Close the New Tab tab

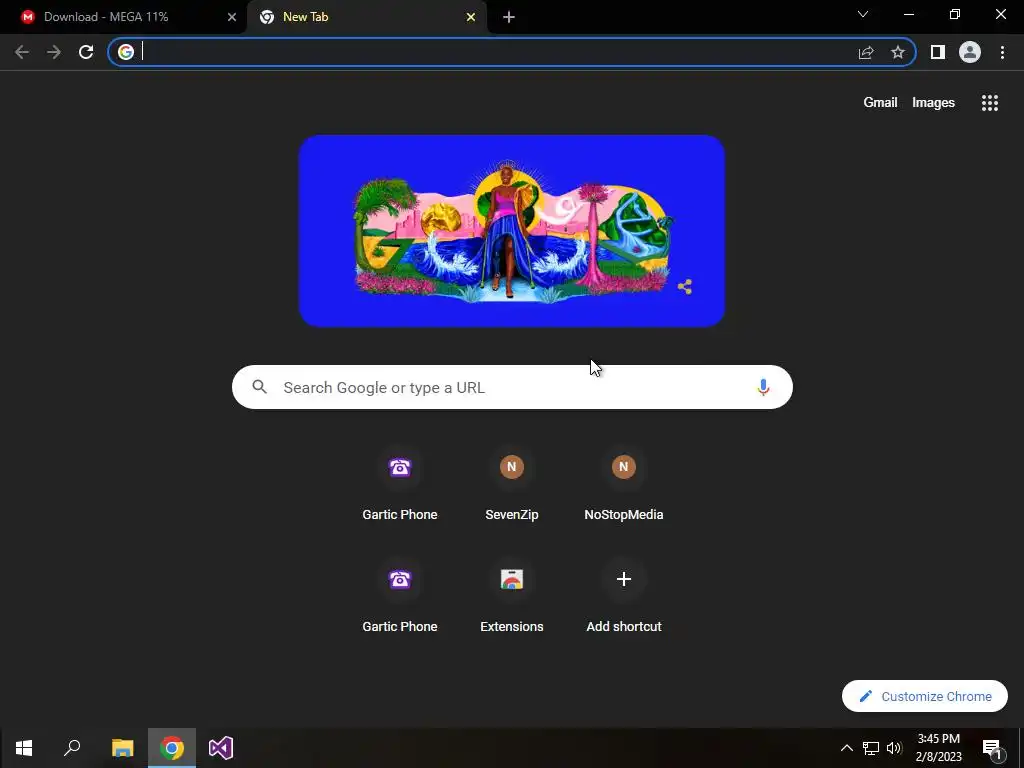(471, 17)
